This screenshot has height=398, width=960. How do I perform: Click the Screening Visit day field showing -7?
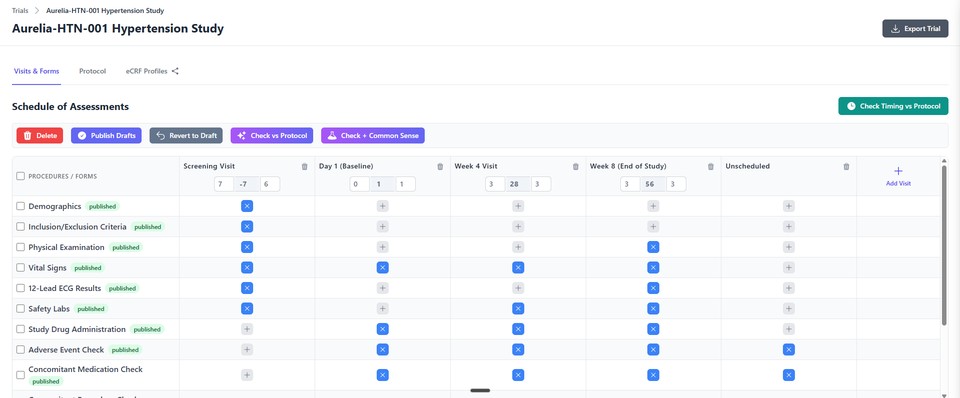[x=247, y=184]
